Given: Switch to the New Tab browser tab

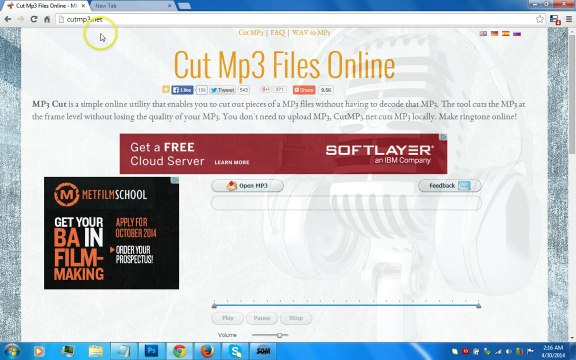Looking at the screenshot, I should point(129,6).
